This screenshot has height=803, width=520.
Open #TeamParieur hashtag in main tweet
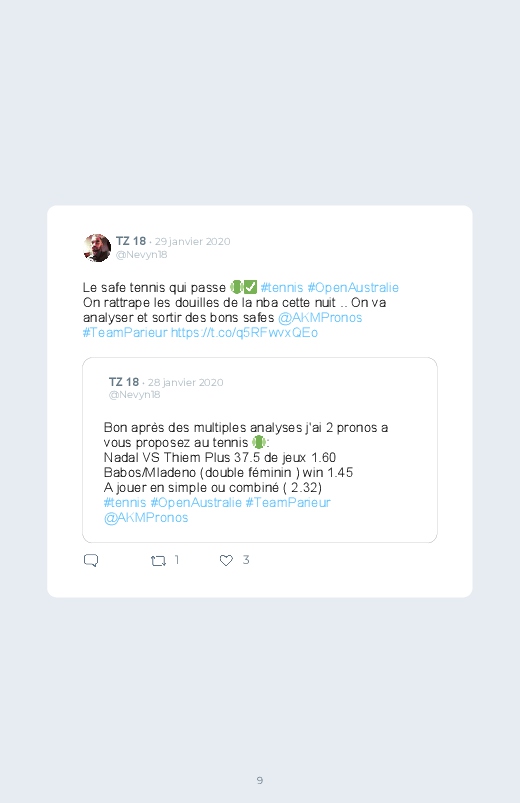pyautogui.click(x=125, y=332)
